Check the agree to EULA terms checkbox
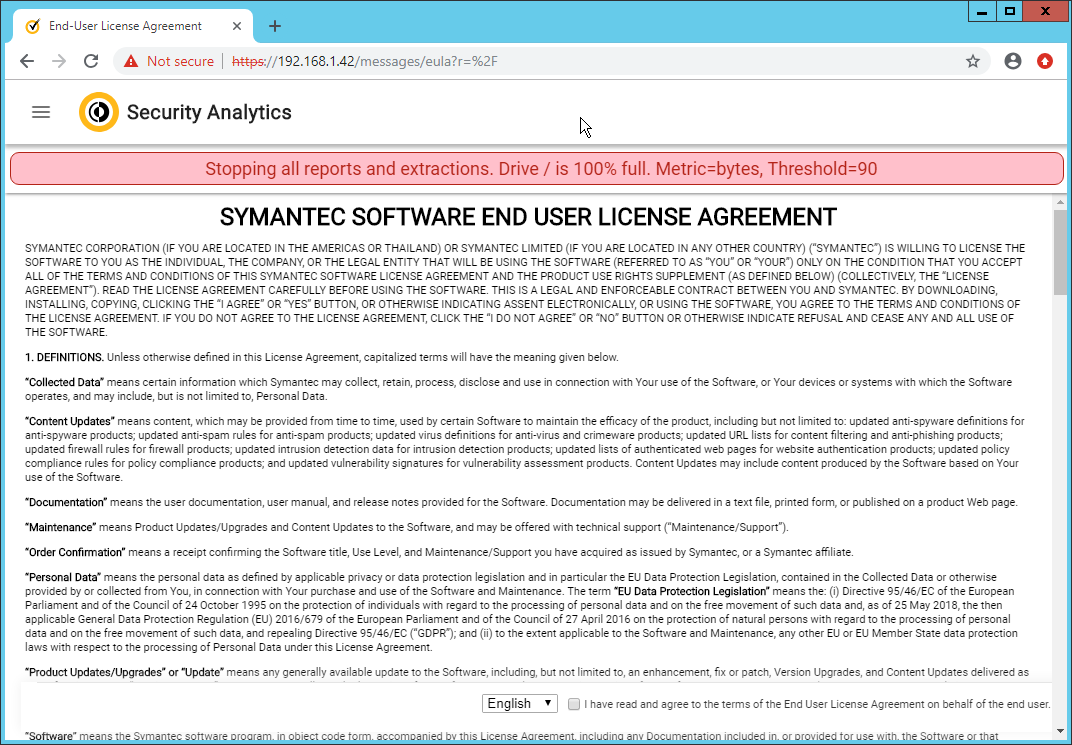The width and height of the screenshot is (1072, 745). click(x=574, y=704)
